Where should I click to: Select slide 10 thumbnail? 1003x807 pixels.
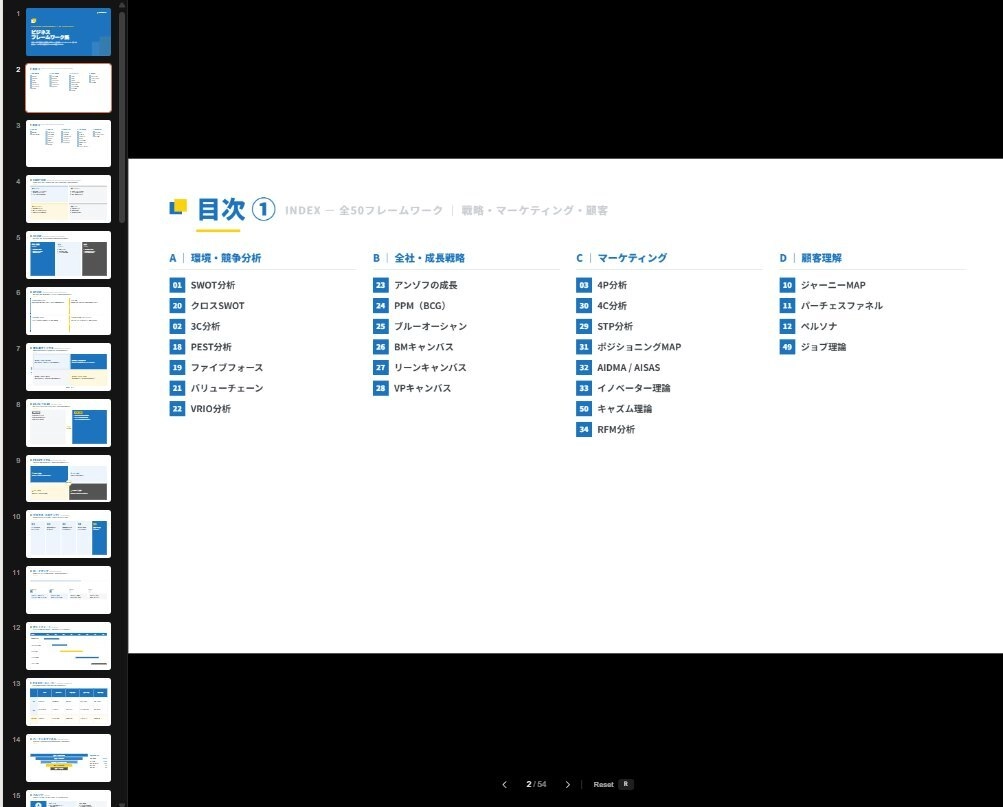coord(68,534)
